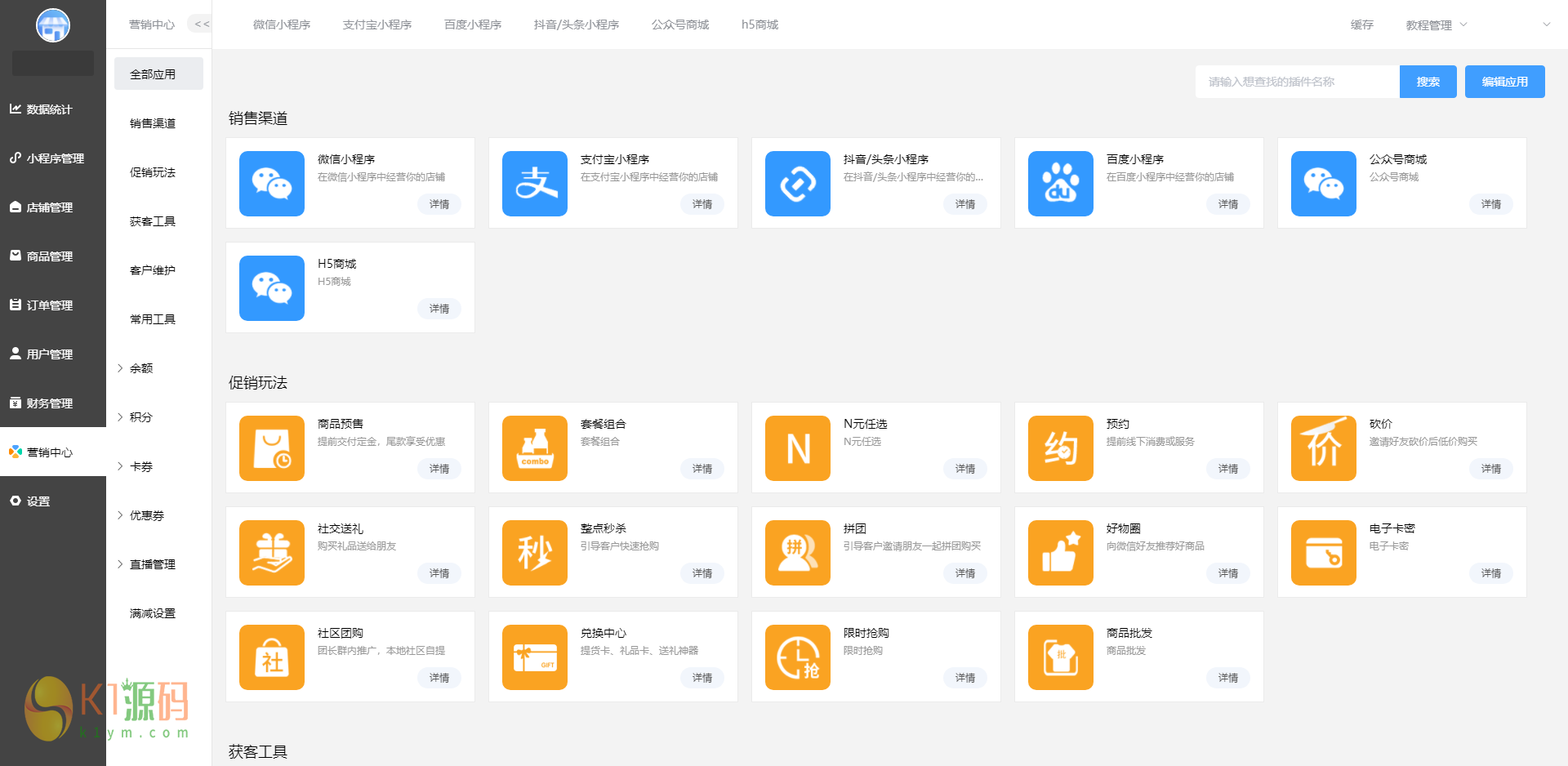
Task: Open the 社交送礼 gift icon
Action: (271, 553)
